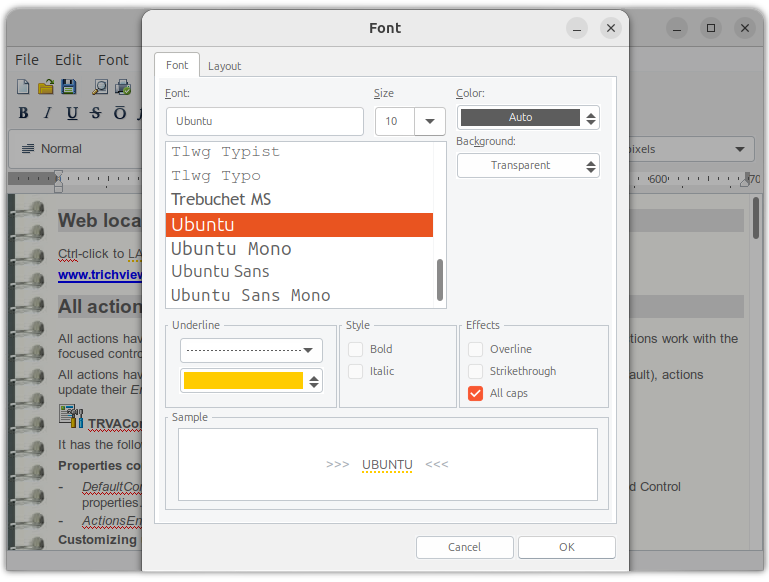Open the Background Transparent combo box
The width and height of the screenshot is (769, 582).
tap(527, 165)
